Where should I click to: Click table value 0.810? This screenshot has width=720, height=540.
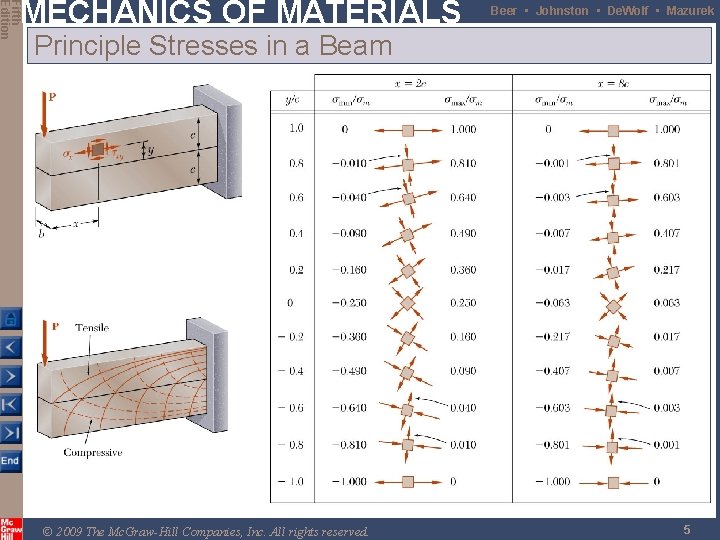coord(463,163)
